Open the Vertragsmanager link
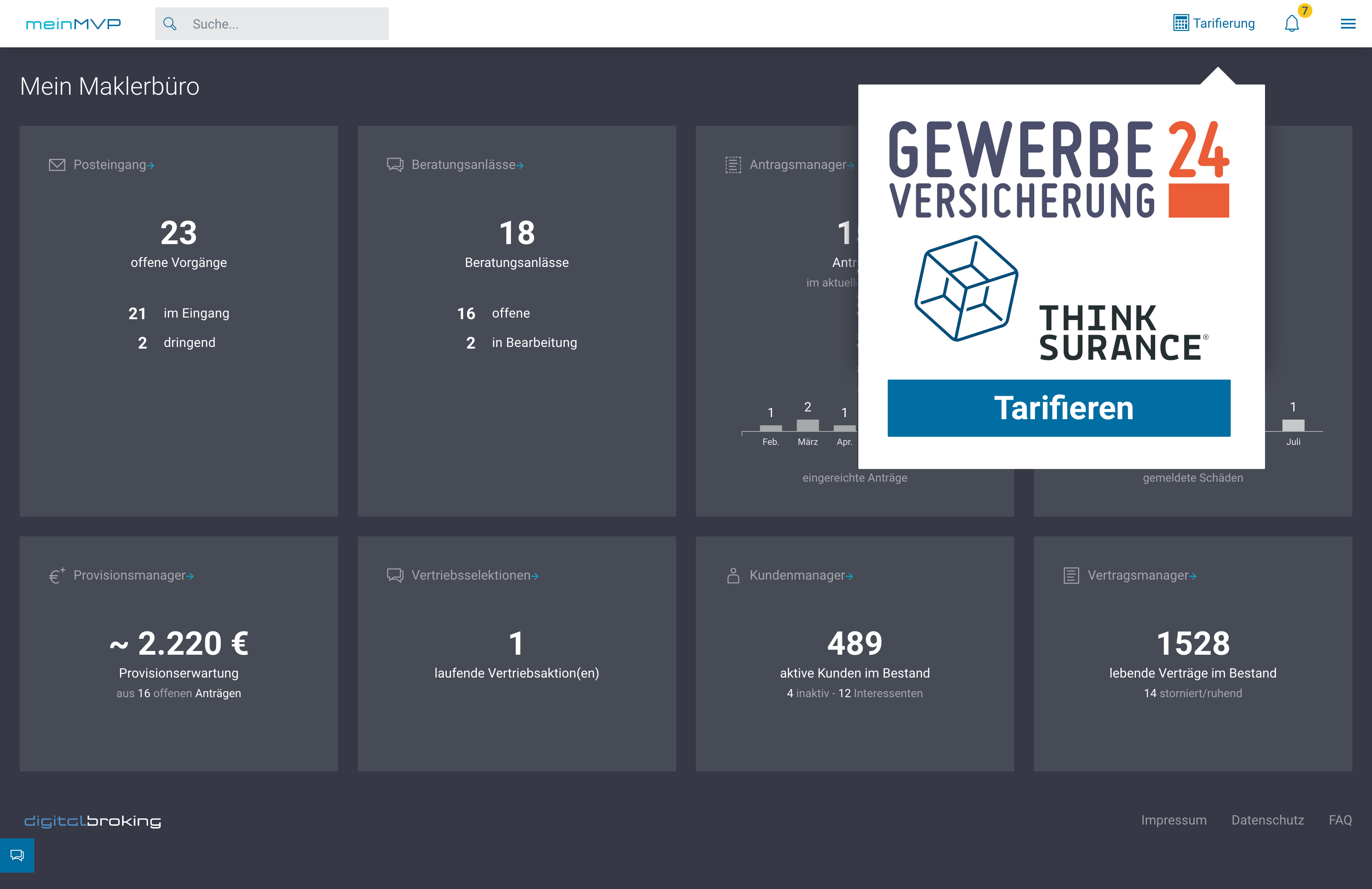Viewport: 1372px width, 889px height. [x=1141, y=575]
